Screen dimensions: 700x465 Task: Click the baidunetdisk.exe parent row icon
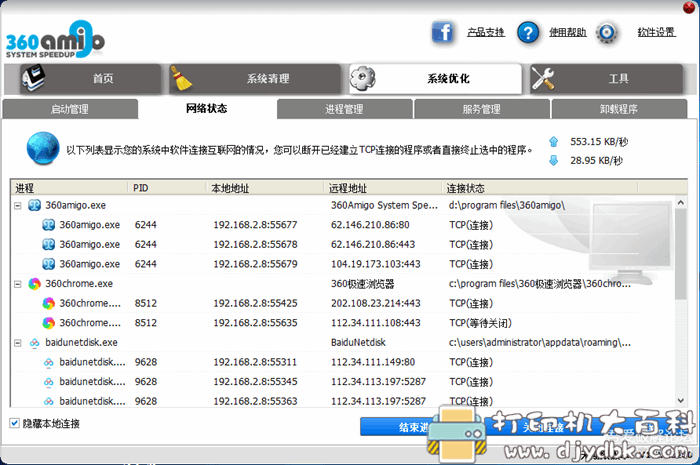[34, 343]
